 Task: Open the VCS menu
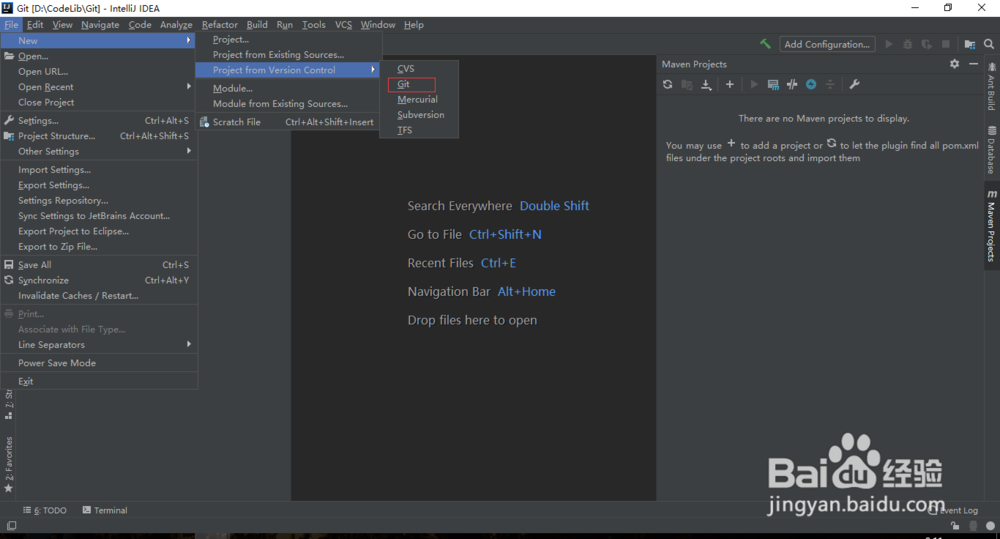pos(343,25)
